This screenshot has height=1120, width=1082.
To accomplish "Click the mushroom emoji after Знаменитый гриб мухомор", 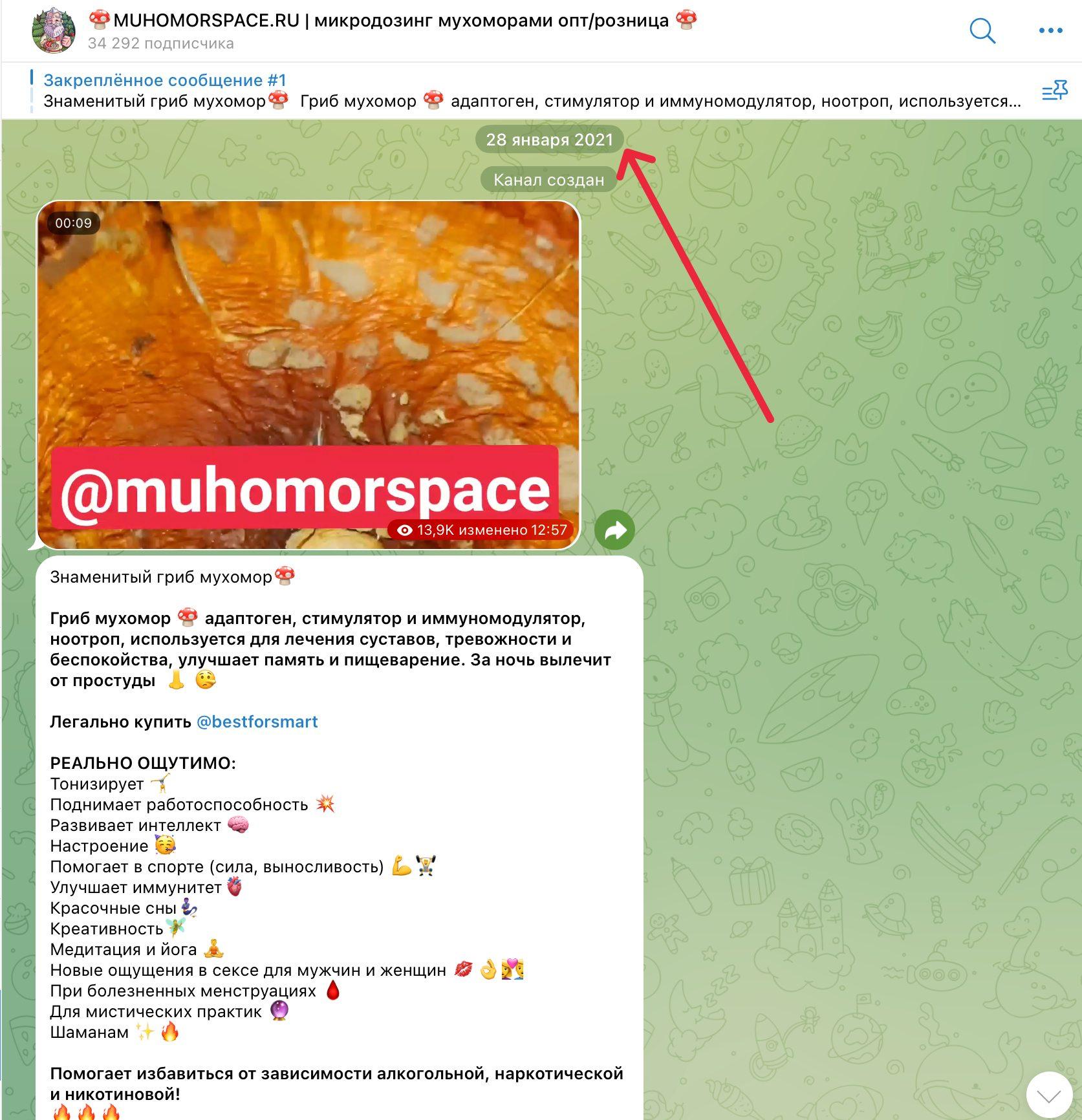I will pyautogui.click(x=285, y=576).
